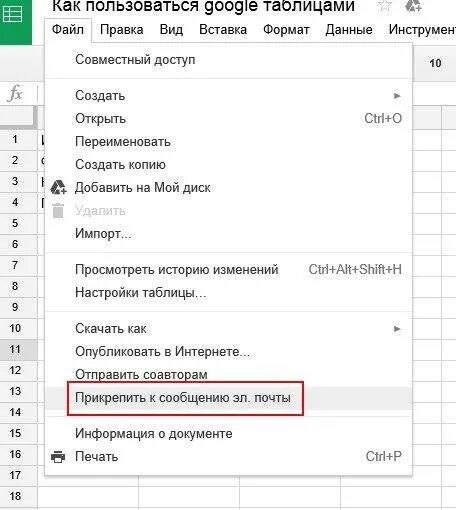Screen dimensions: 456x510
Task: Click the trash icon beside Удалить
Action: (58, 211)
